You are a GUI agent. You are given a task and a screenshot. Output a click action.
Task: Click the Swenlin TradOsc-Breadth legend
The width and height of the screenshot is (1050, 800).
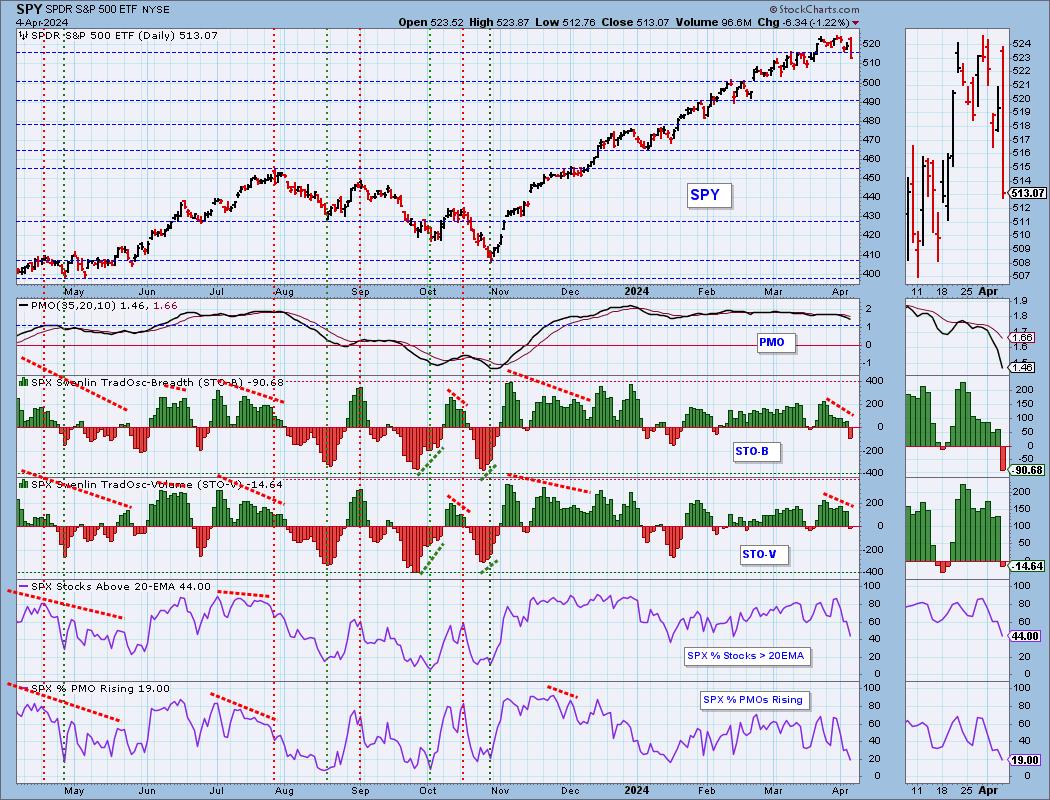(x=151, y=383)
